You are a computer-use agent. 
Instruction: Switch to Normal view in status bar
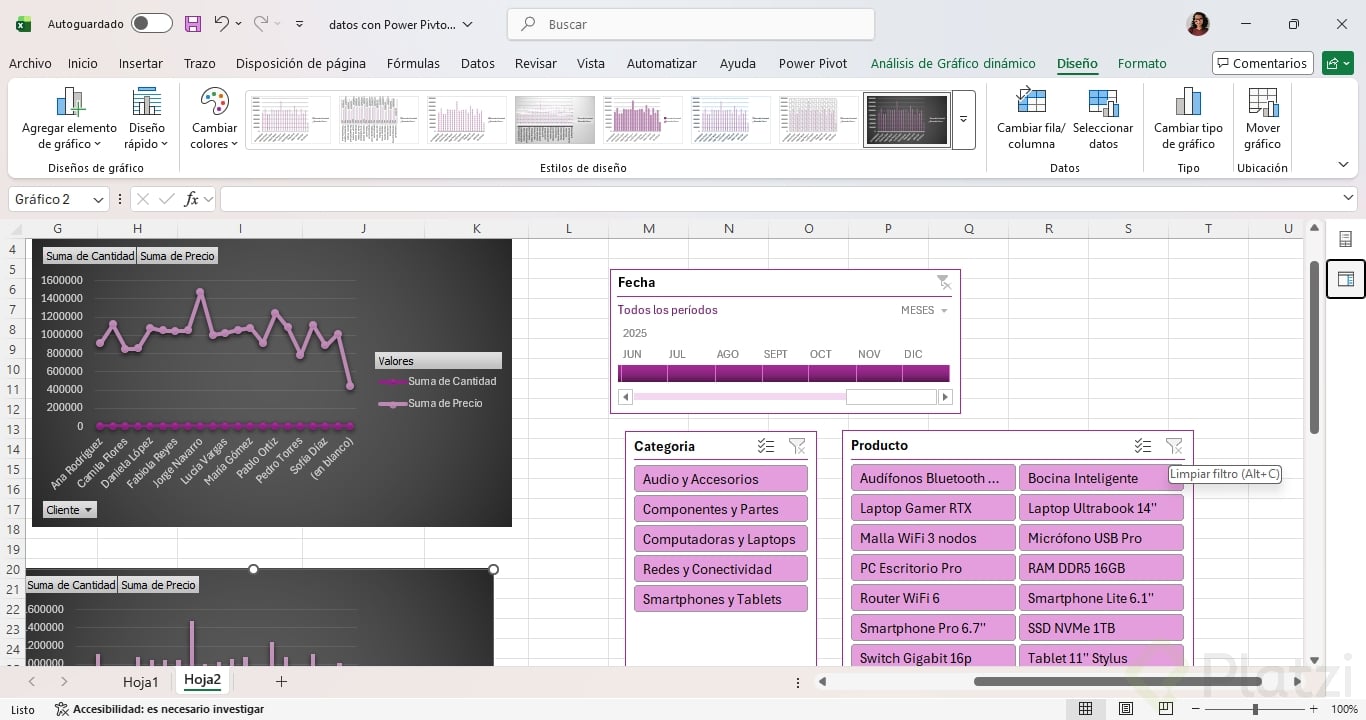point(1085,709)
